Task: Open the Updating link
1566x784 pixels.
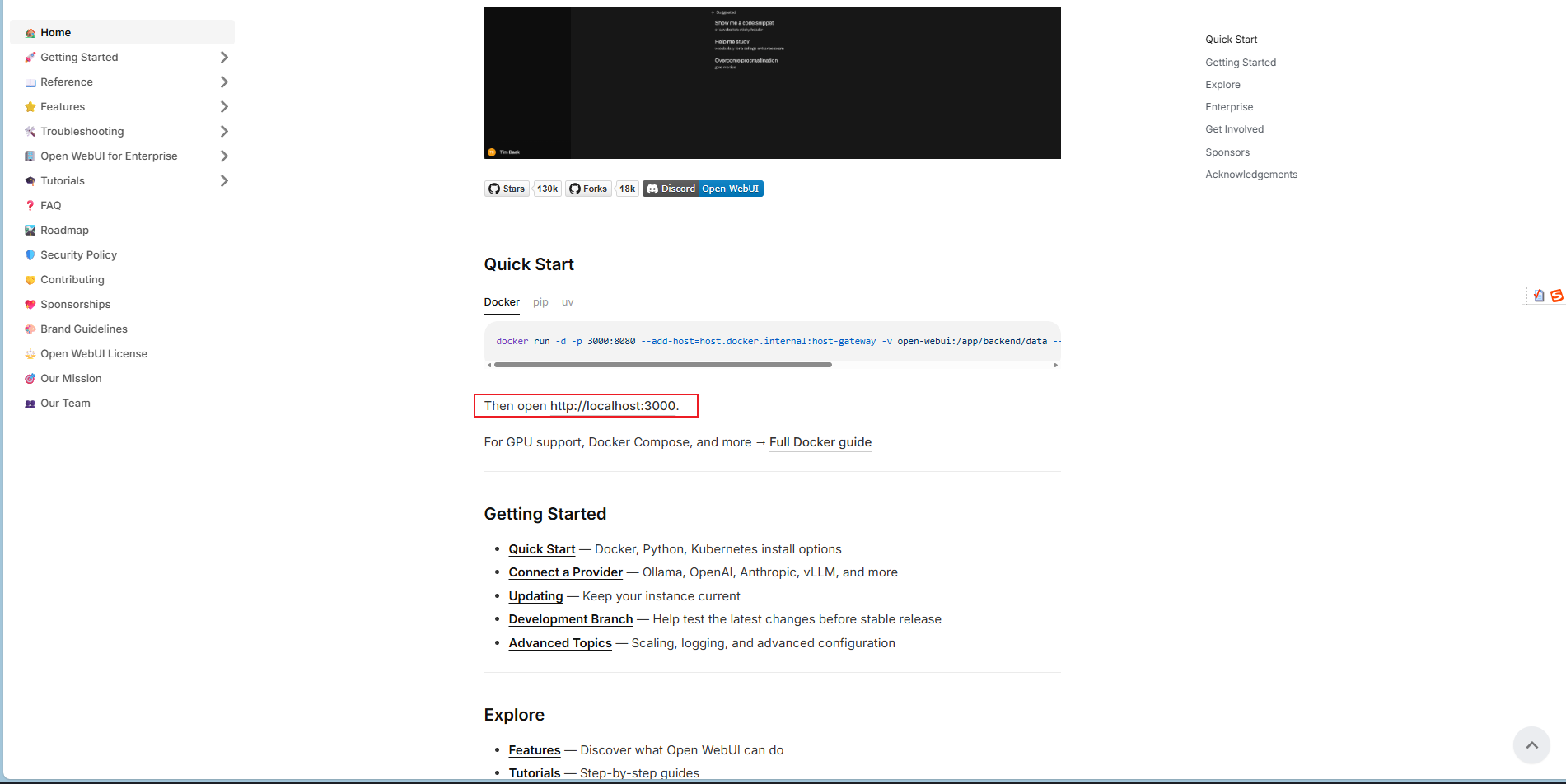Action: pyautogui.click(x=535, y=596)
